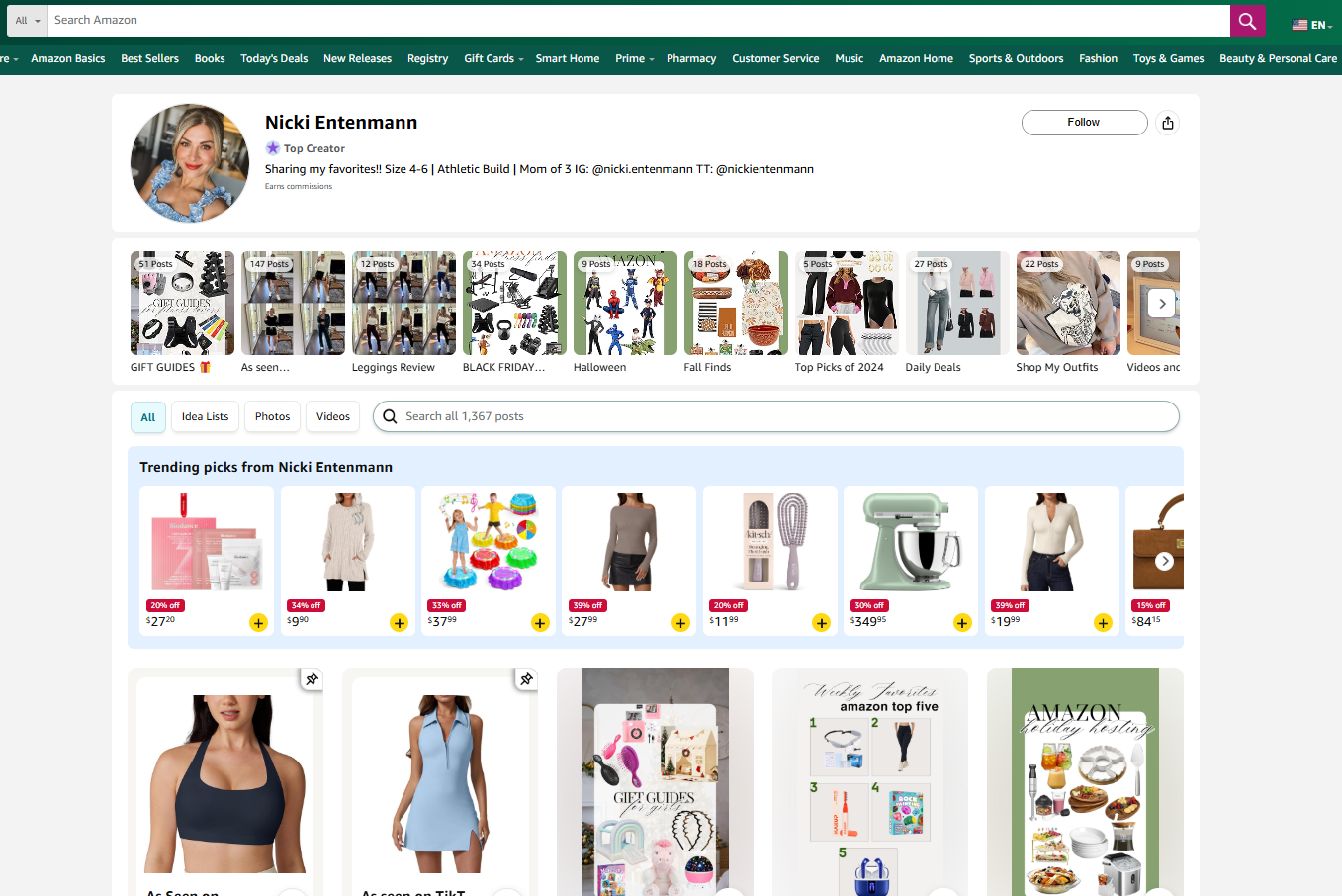Open Today's Deals in navigation bar
This screenshot has height=896, width=1342.
[274, 58]
